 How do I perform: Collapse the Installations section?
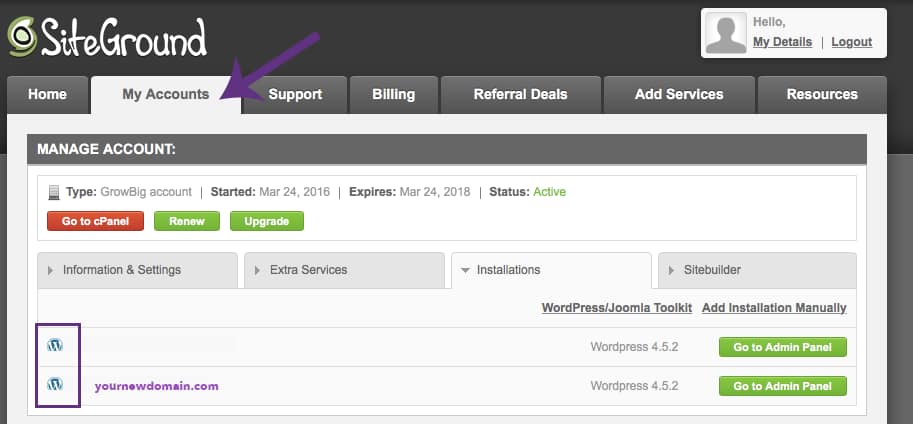pyautogui.click(x=551, y=270)
